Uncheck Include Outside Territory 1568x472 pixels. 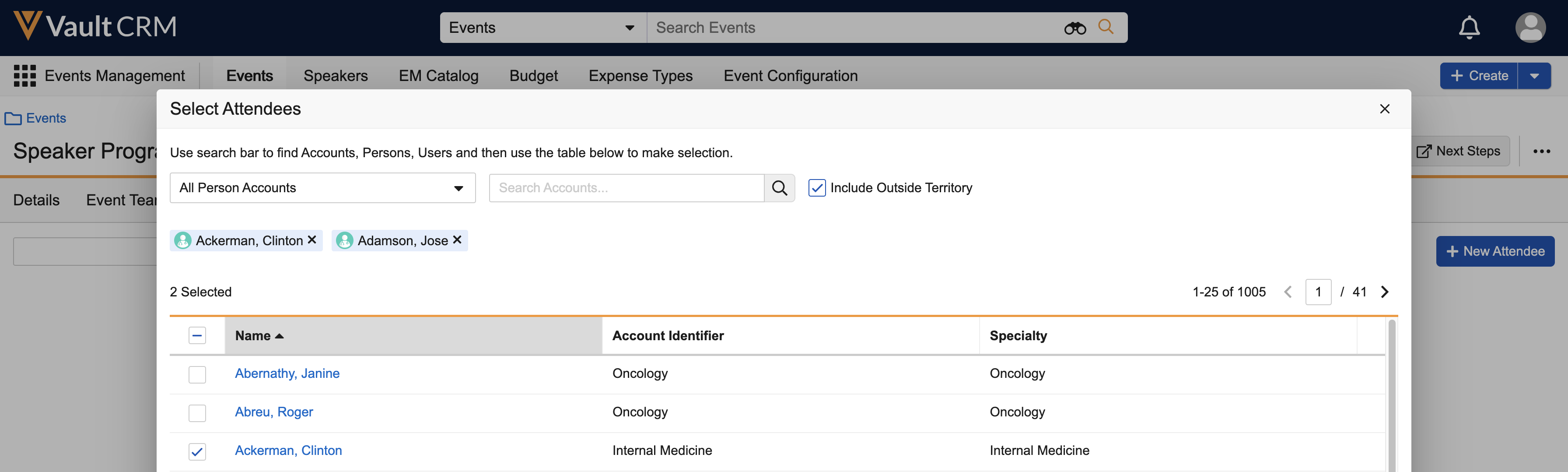click(x=816, y=187)
